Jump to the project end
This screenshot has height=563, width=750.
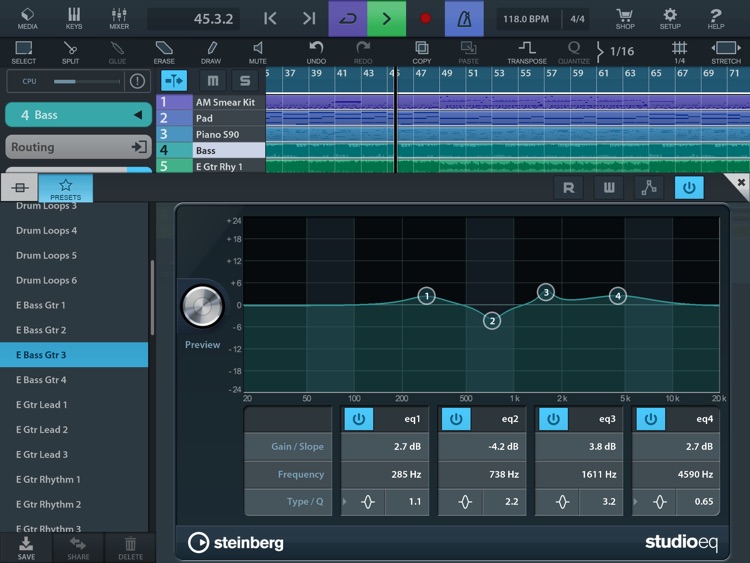[x=309, y=19]
